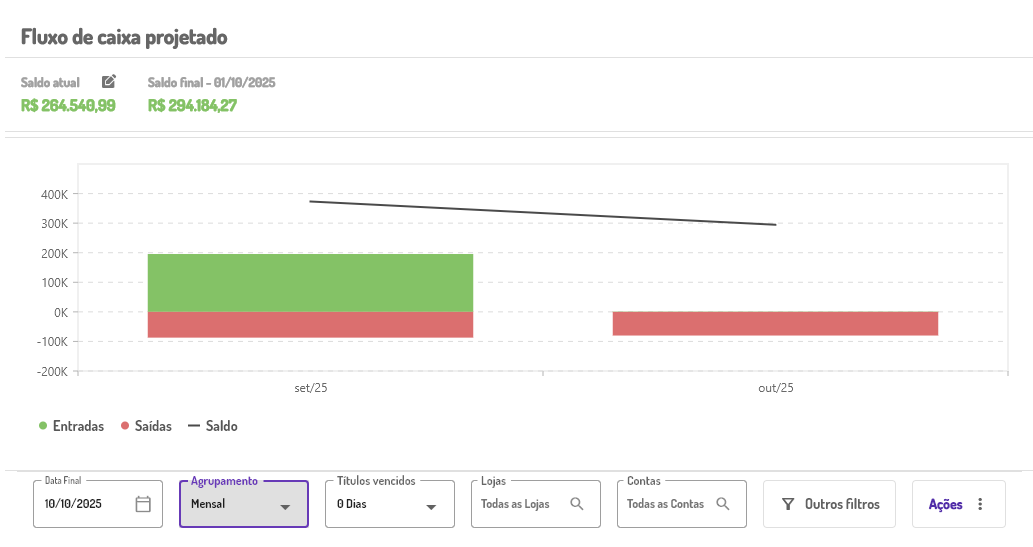Click the magnifier icon in Contas field
The image size is (1033, 547).
[723, 504]
